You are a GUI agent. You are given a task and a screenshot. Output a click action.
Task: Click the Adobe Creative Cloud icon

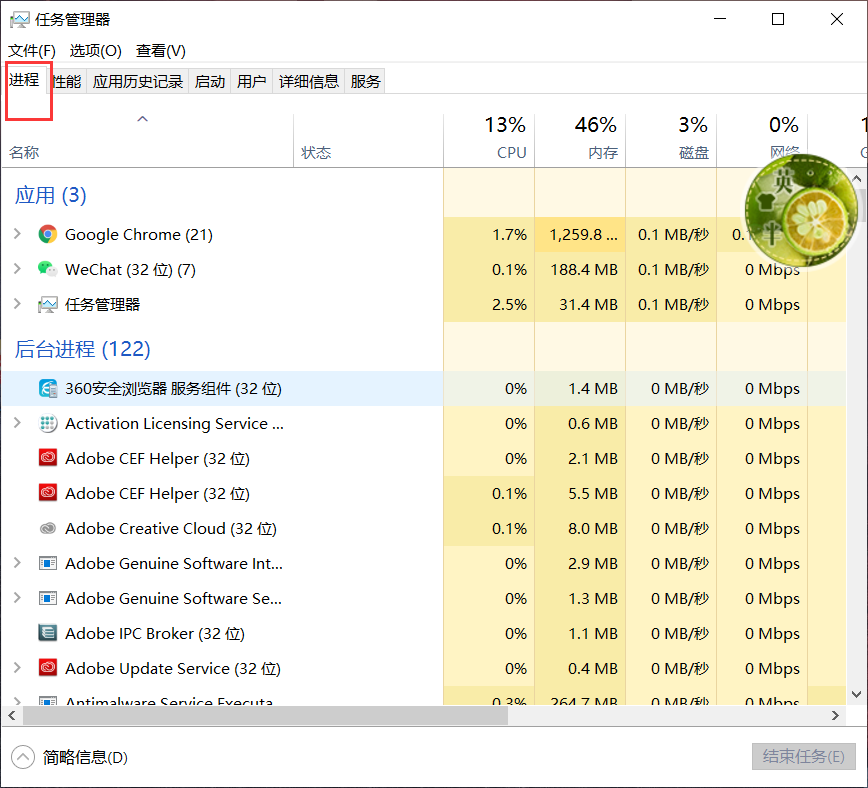coord(48,528)
